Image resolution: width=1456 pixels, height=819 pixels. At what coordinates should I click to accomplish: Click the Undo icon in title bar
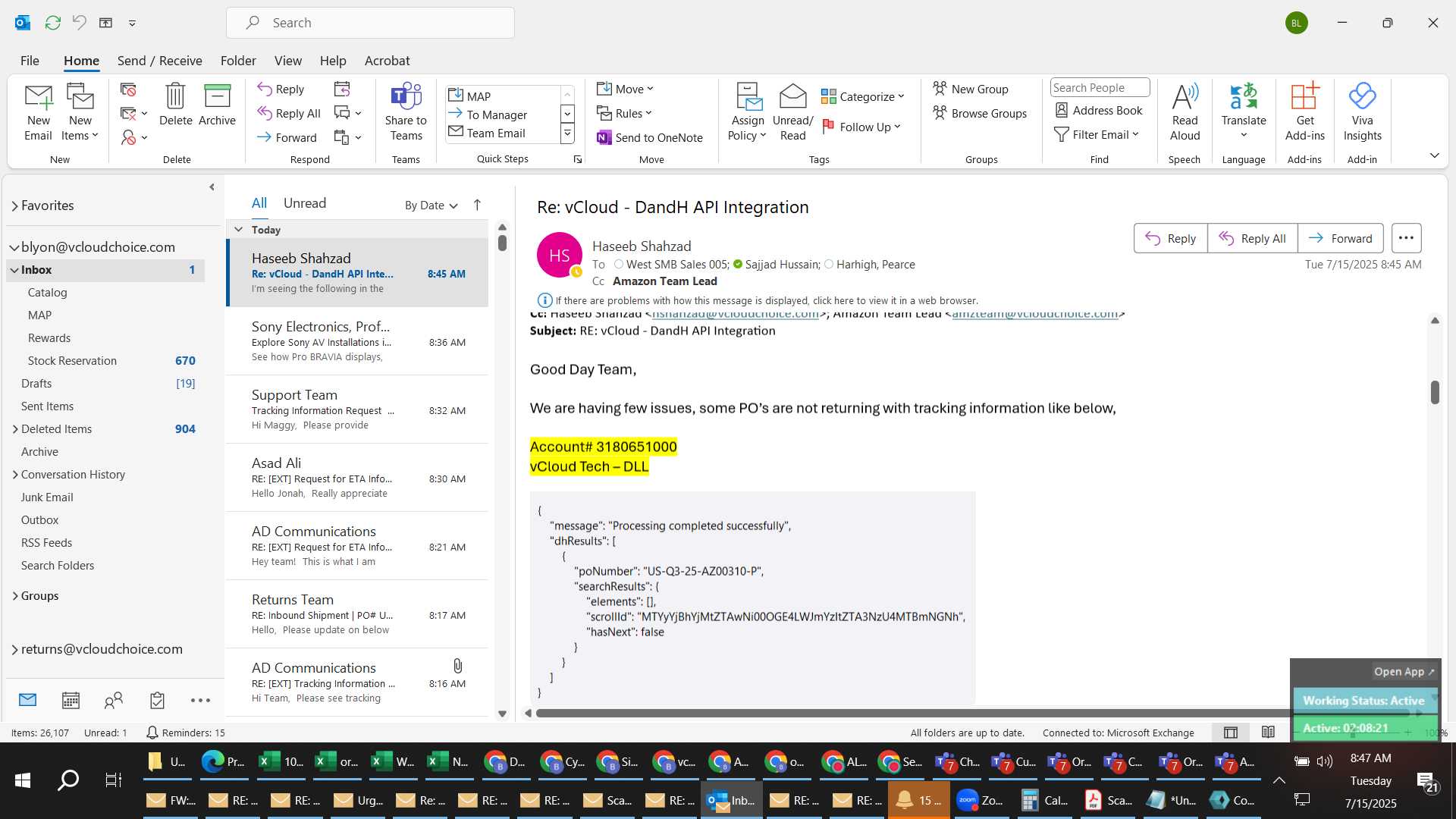79,23
